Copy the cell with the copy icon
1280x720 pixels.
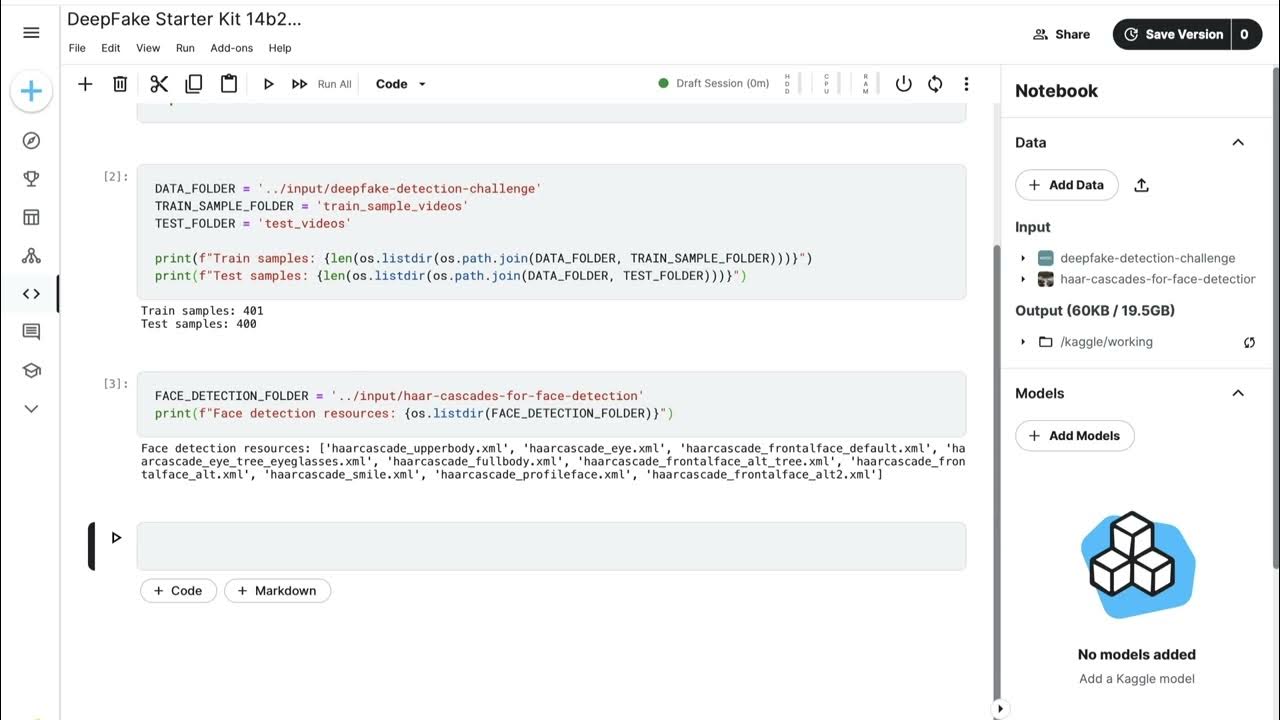(x=194, y=84)
